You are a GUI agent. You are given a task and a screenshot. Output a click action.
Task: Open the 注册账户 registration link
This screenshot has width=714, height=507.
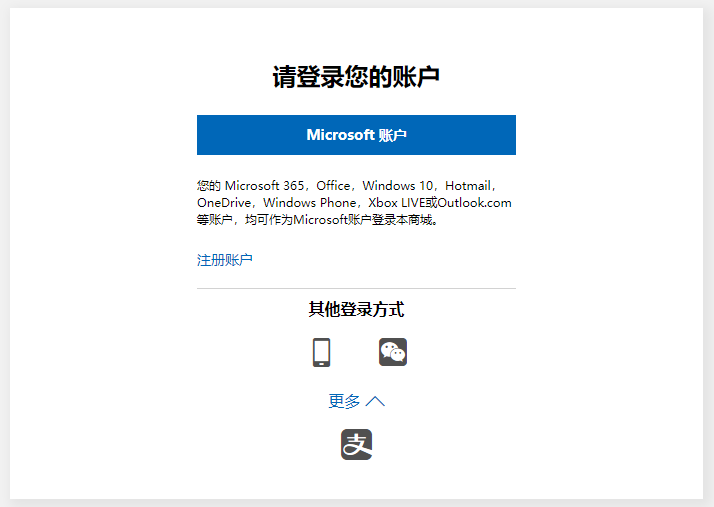tap(224, 260)
